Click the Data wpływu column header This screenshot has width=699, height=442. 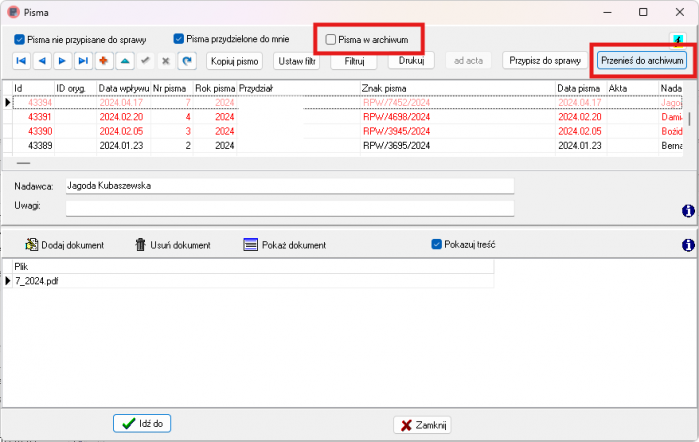point(123,88)
